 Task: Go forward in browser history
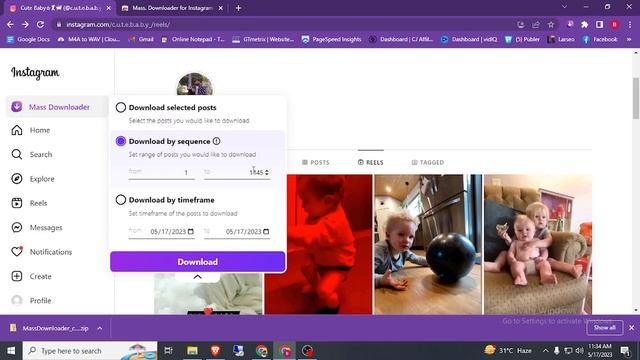25,24
